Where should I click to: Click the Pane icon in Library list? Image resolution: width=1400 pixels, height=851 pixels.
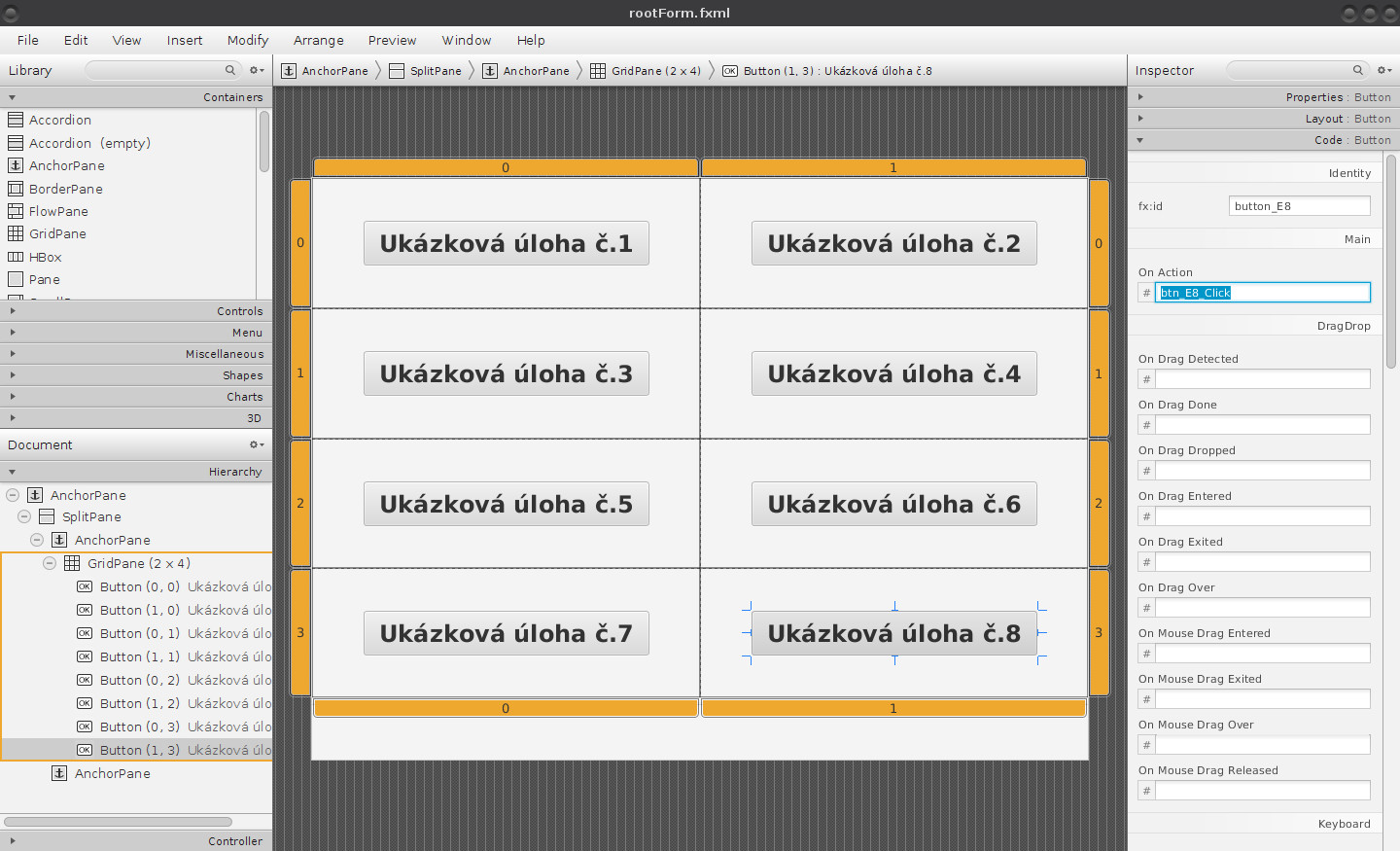(x=16, y=279)
